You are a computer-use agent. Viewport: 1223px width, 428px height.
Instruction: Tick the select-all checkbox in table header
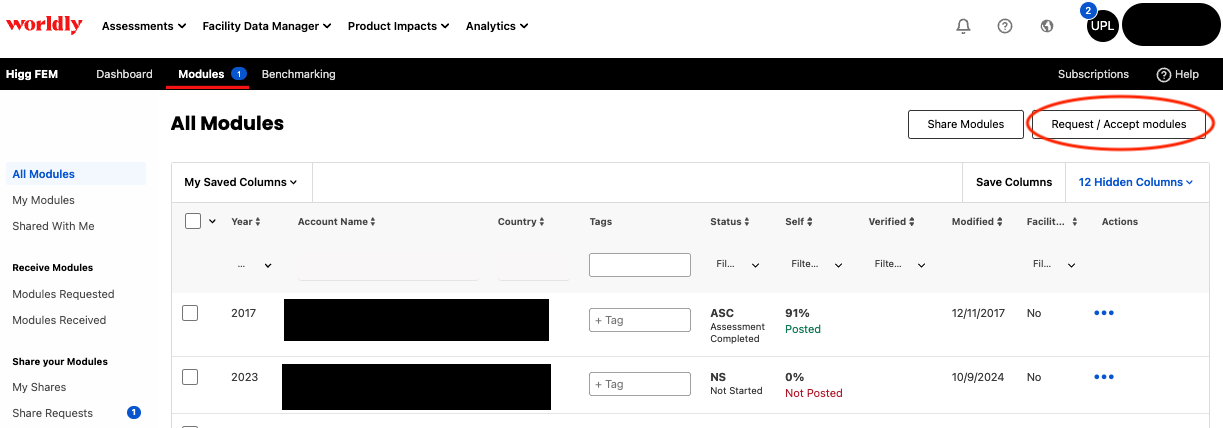pos(193,222)
